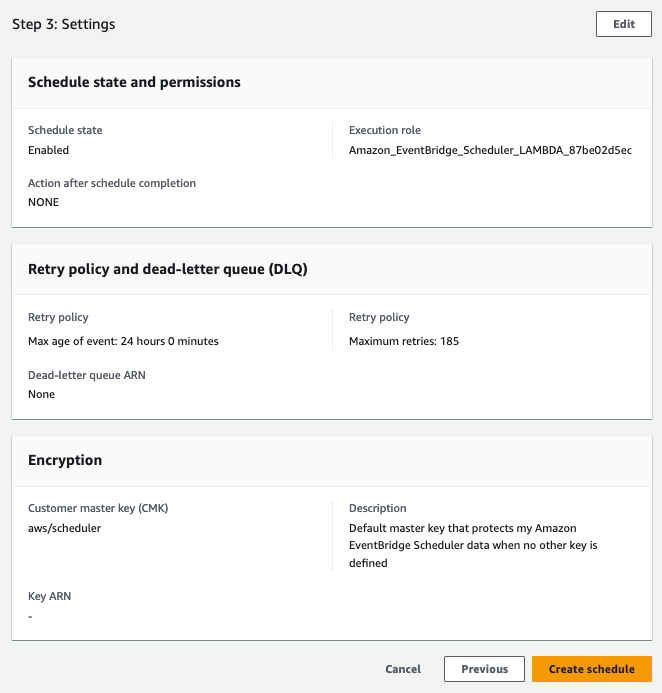Click the Enabled schedule state value
This screenshot has width=662, height=693.
pyautogui.click(x=48, y=150)
